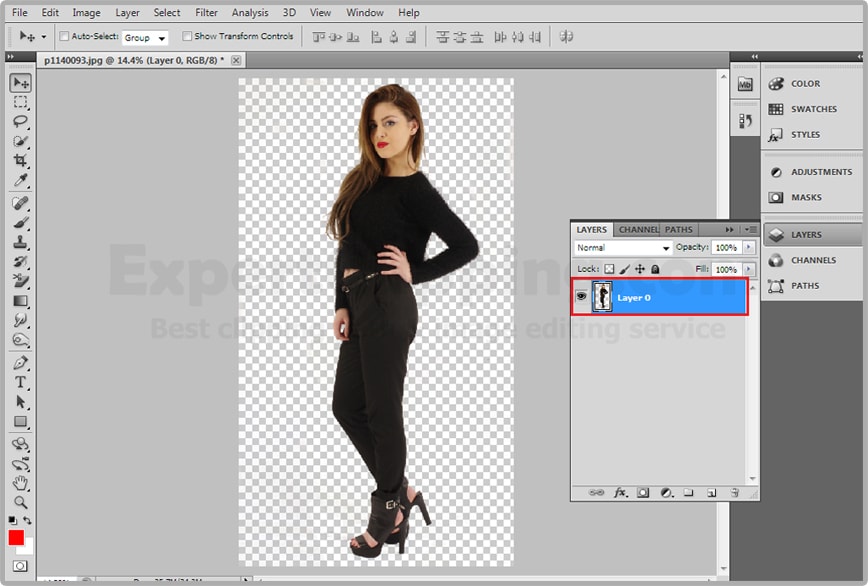
Task: Hide Layer 0 using the eye icon
Action: pos(582,297)
